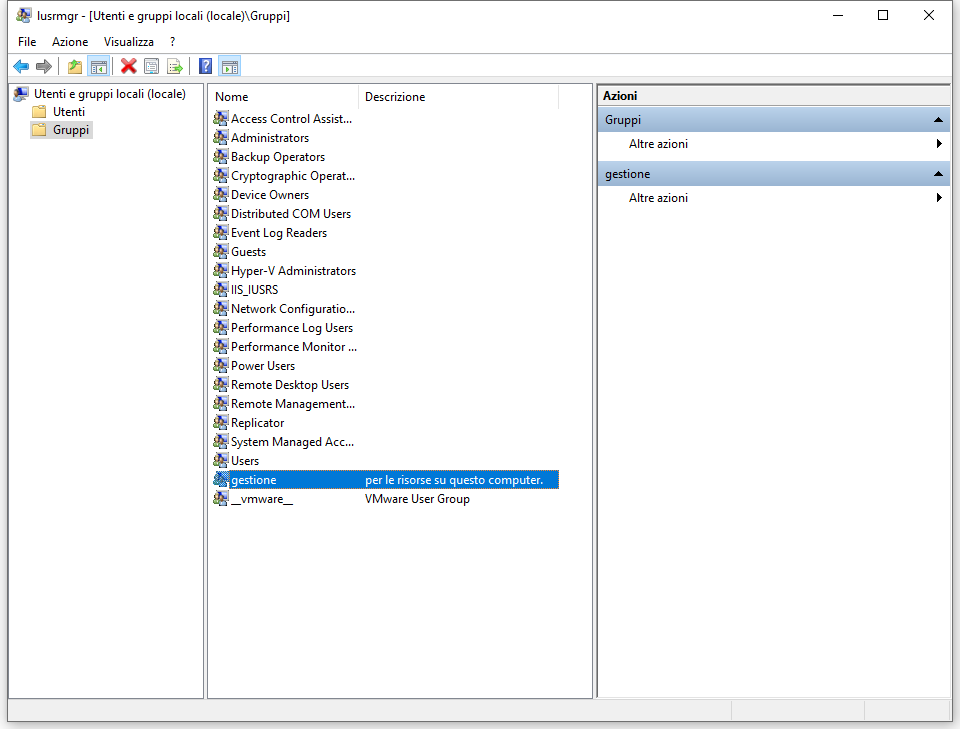This screenshot has height=729, width=960.
Task: Click the Power Users group icon
Action: coord(220,365)
